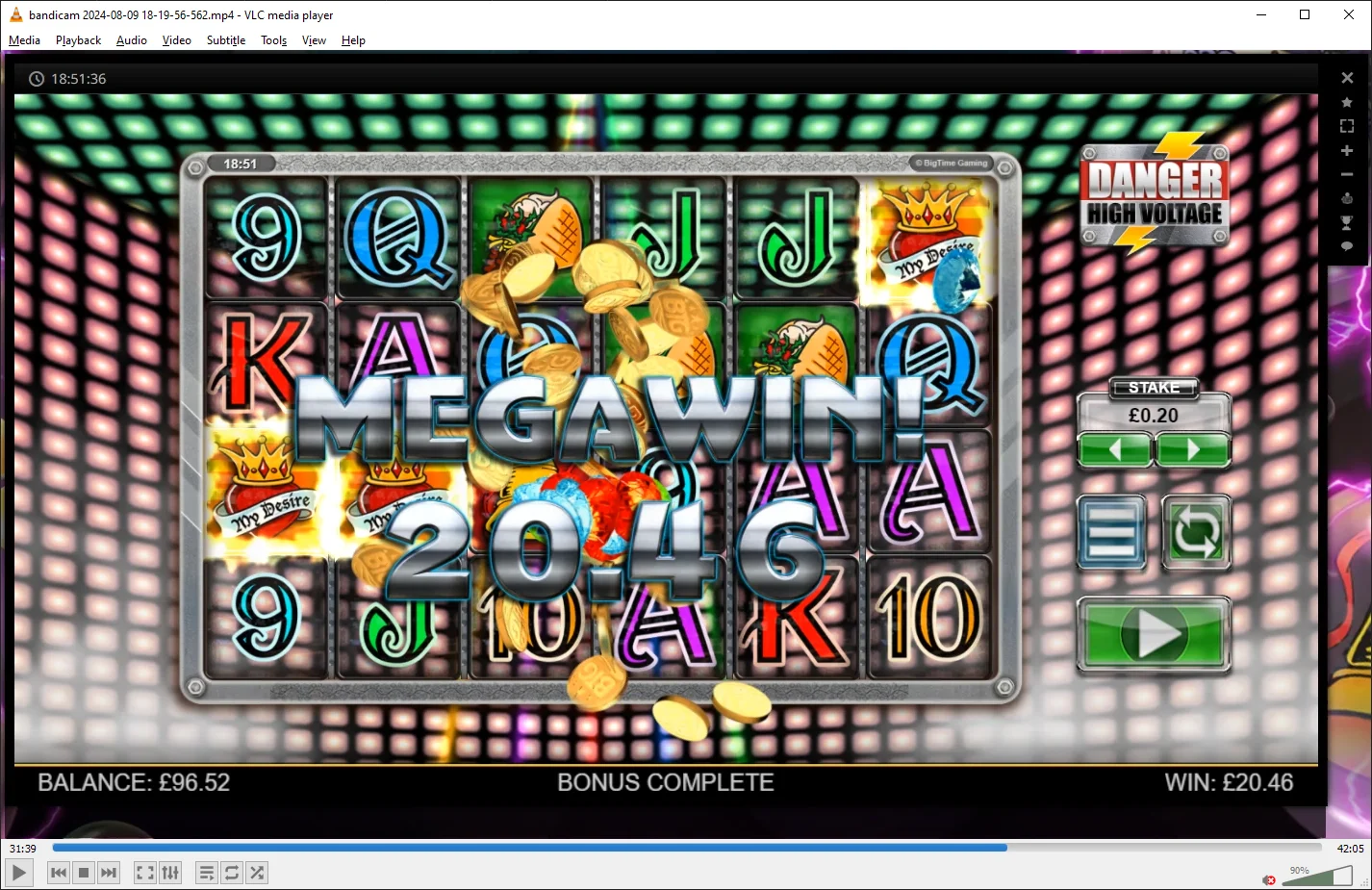Viewport: 1372px width, 890px height.
Task: Open the Video menu
Action: click(x=177, y=40)
